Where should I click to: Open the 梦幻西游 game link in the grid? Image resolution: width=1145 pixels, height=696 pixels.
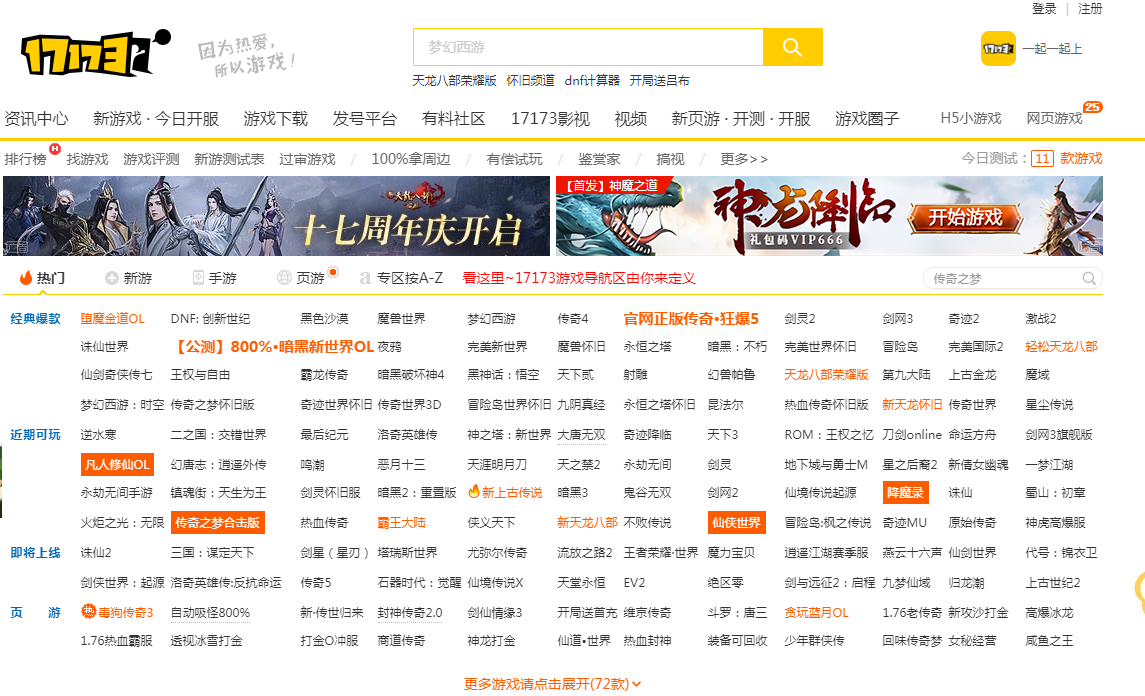tap(491, 318)
